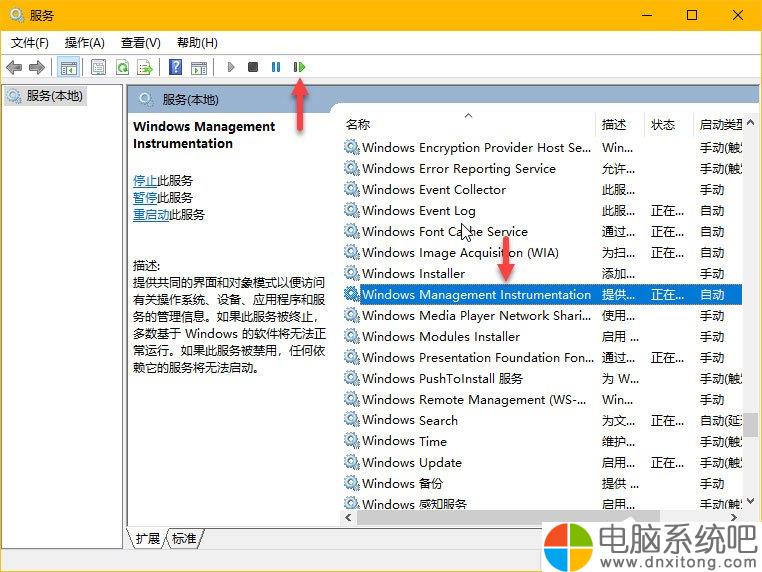Select Windows Management Instrumentation row
Viewport: 762px width, 572px height.
[x=542, y=295]
